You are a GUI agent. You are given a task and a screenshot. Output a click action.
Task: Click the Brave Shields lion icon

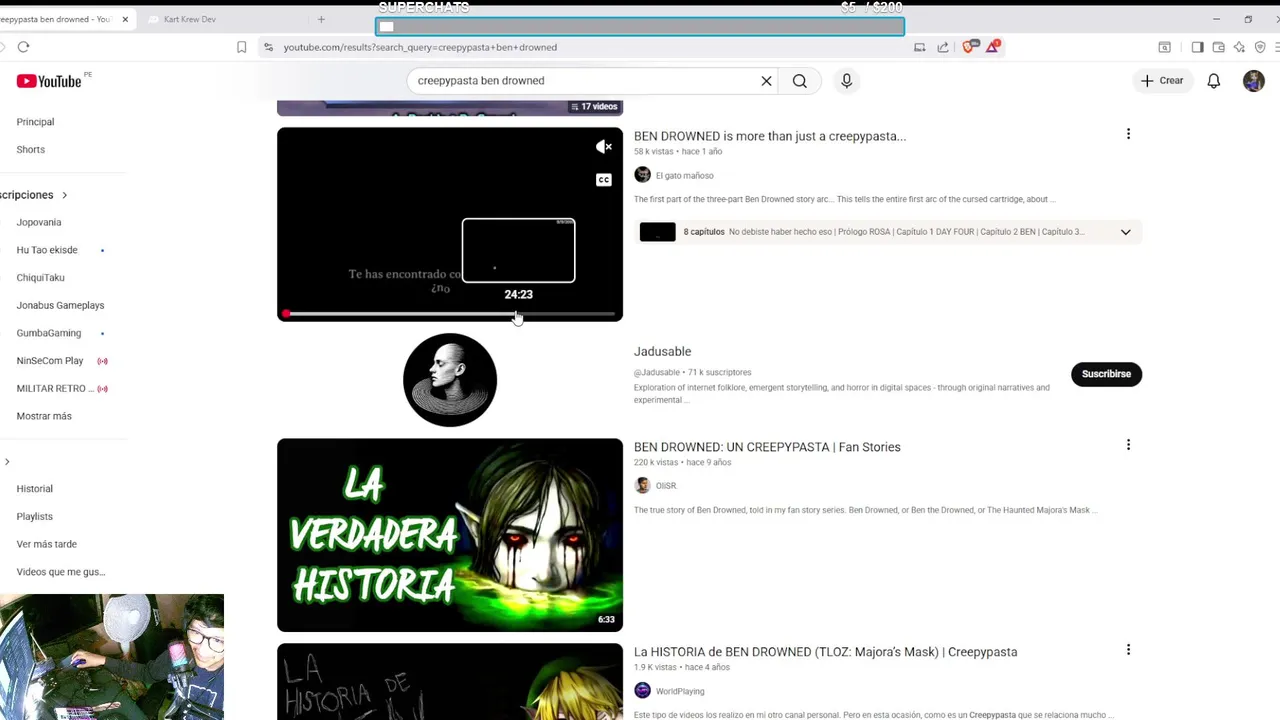(968, 47)
